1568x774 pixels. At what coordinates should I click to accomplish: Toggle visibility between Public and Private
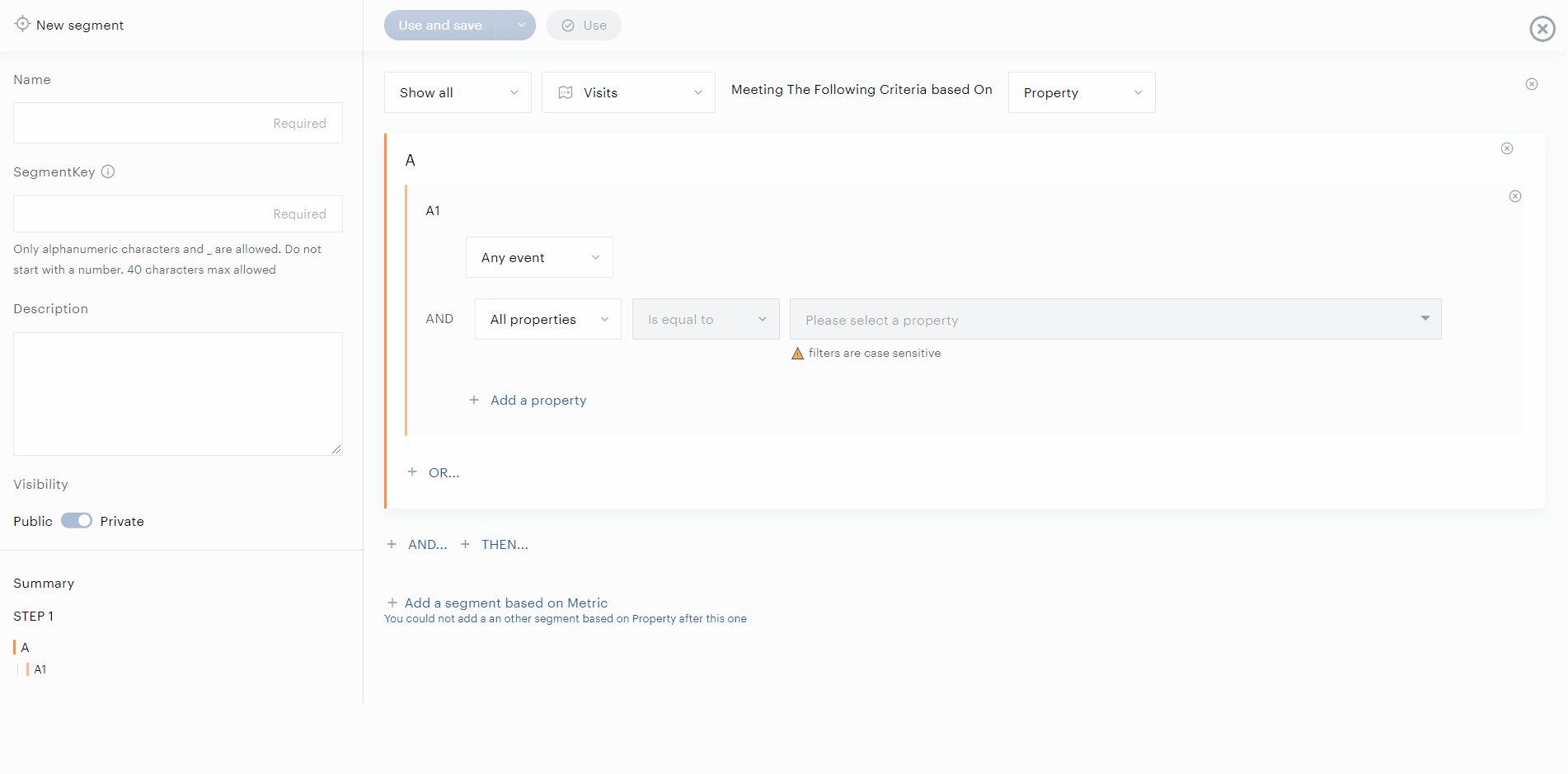click(x=77, y=521)
